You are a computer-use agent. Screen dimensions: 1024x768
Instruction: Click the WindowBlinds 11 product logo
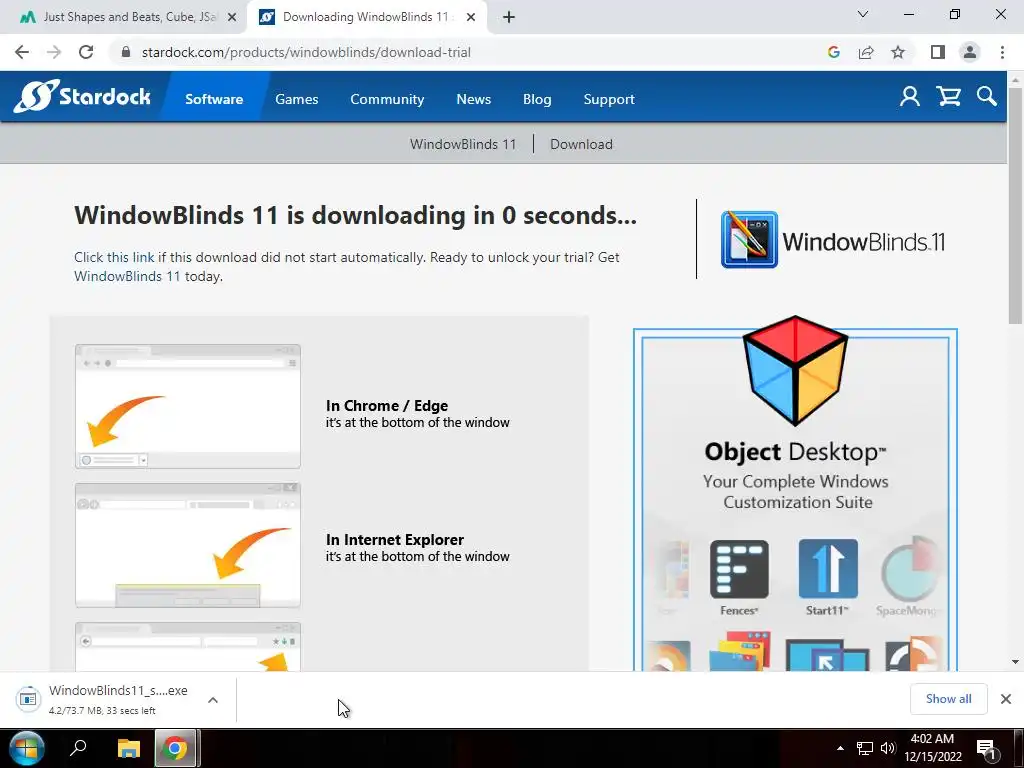[833, 240]
